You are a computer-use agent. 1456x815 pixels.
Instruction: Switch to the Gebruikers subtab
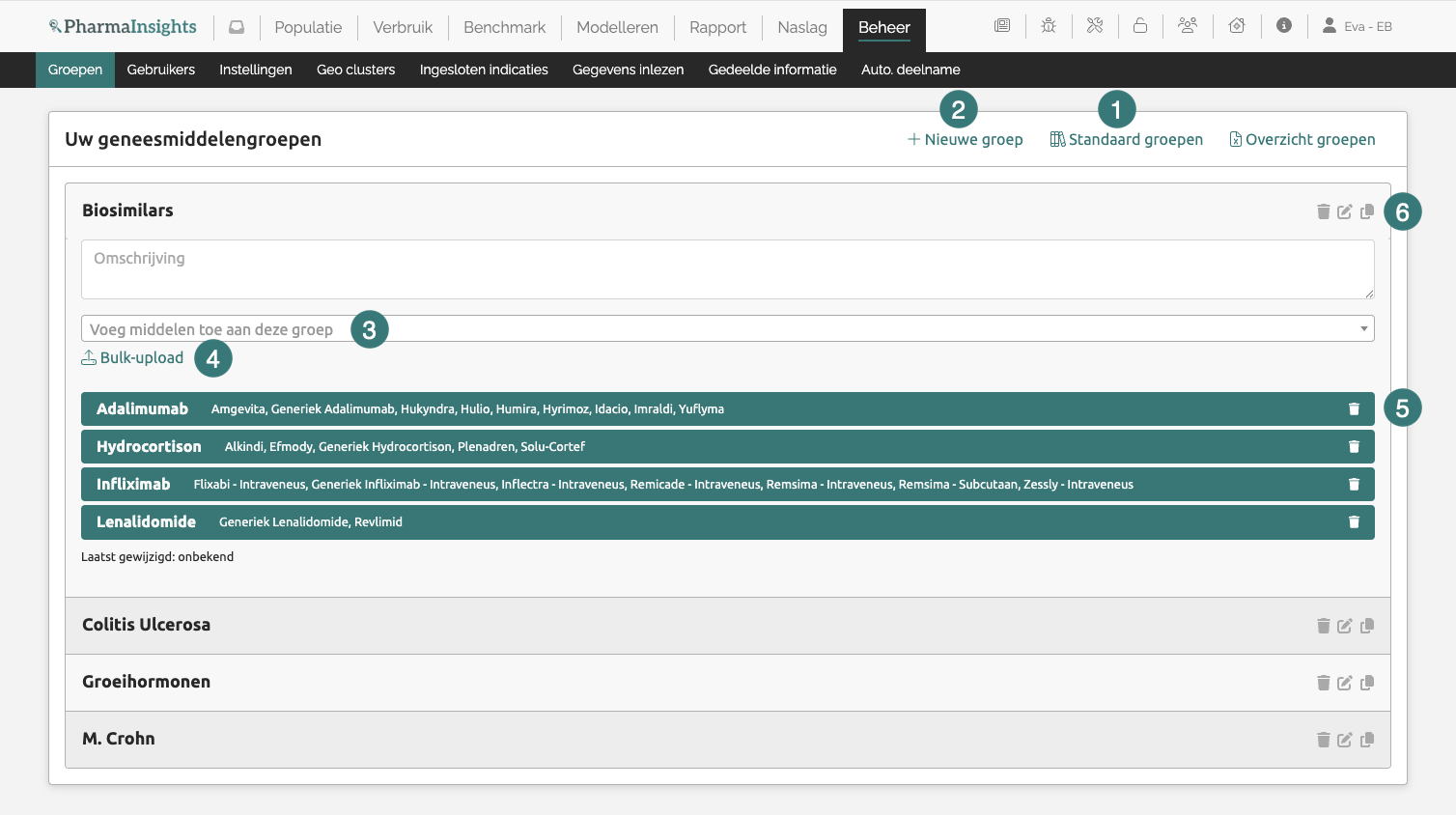pyautogui.click(x=161, y=70)
